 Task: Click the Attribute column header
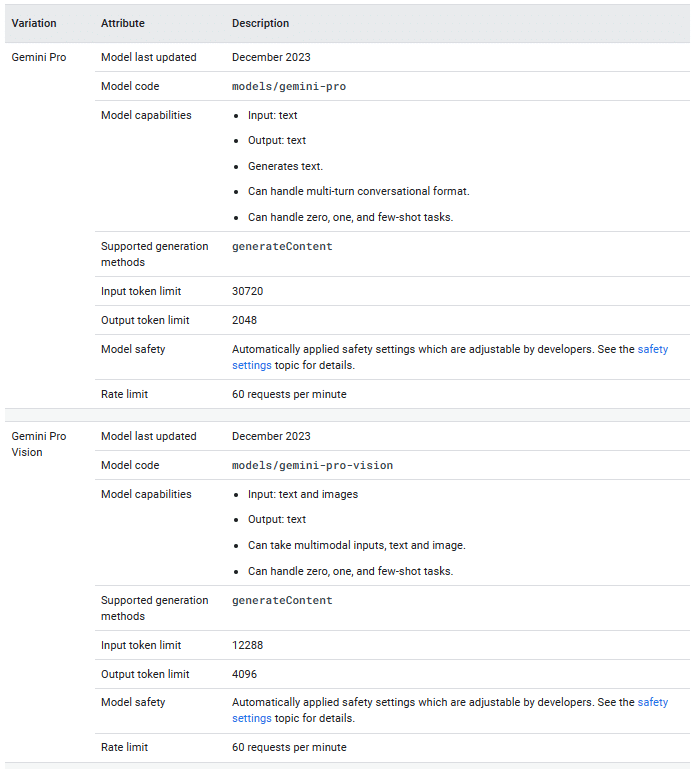point(123,23)
